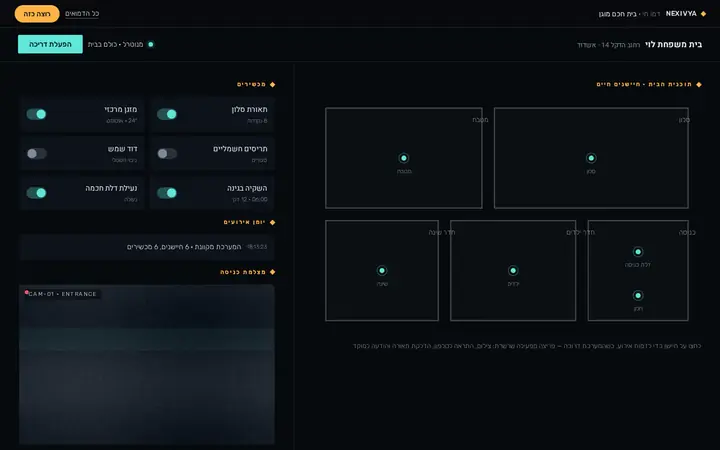Click the בית משפחת לוי title
This screenshot has width=720, height=450.
[673, 45]
